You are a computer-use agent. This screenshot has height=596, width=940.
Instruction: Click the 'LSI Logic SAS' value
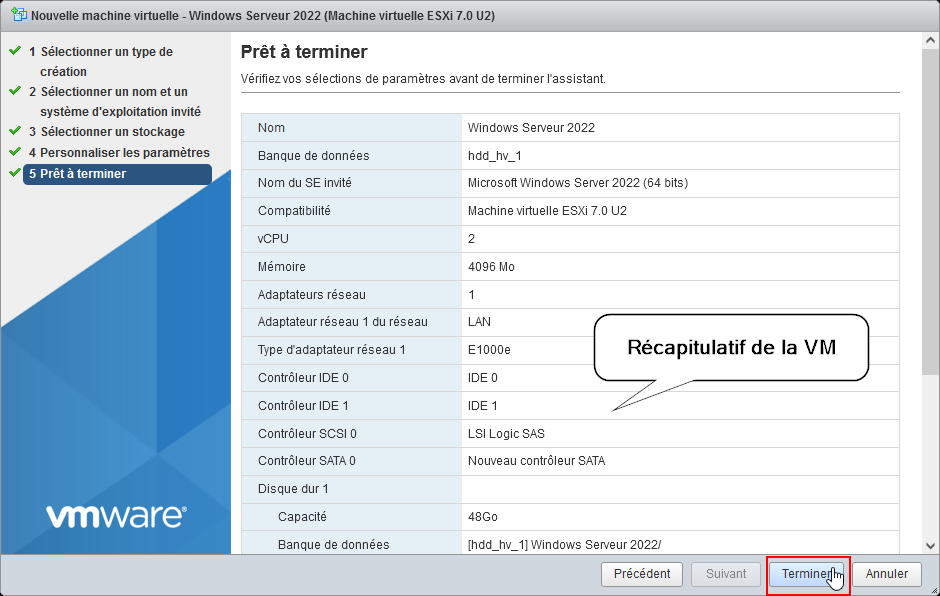(x=506, y=434)
